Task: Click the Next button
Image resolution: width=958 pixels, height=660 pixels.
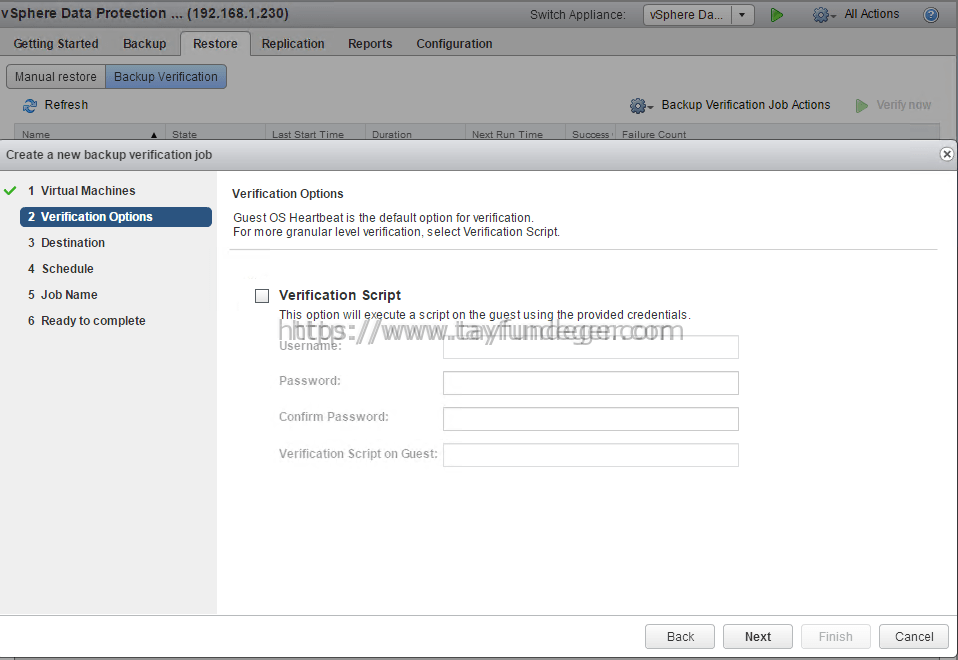Action: pyautogui.click(x=758, y=637)
